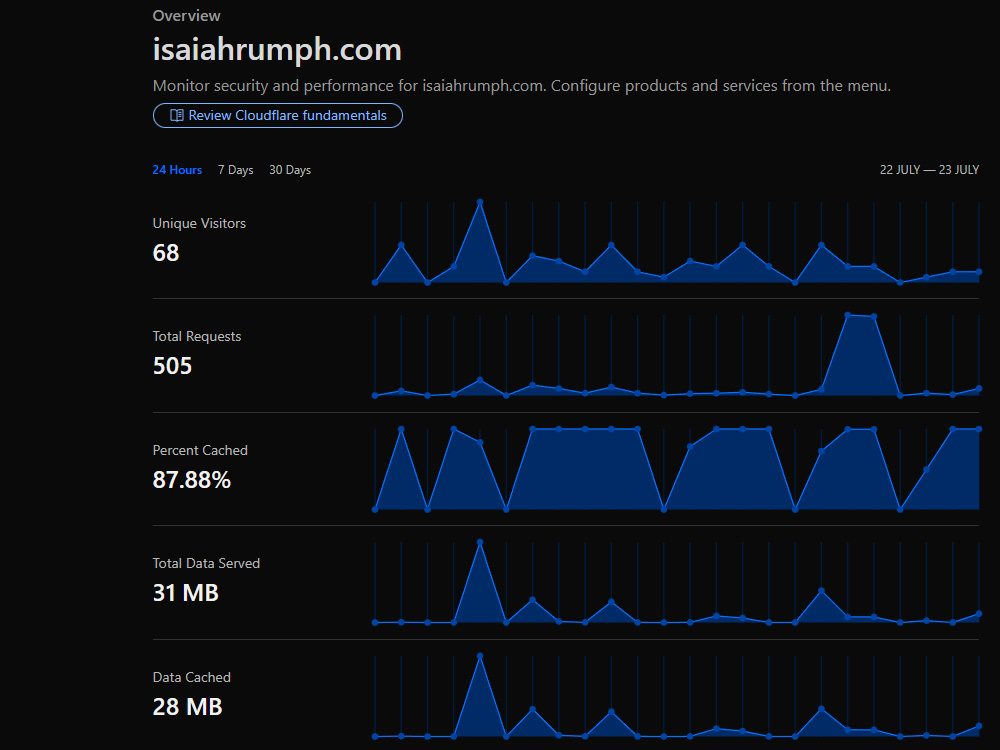Image resolution: width=1000 pixels, height=750 pixels.
Task: Click the 87.88% cached value
Action: click(191, 480)
